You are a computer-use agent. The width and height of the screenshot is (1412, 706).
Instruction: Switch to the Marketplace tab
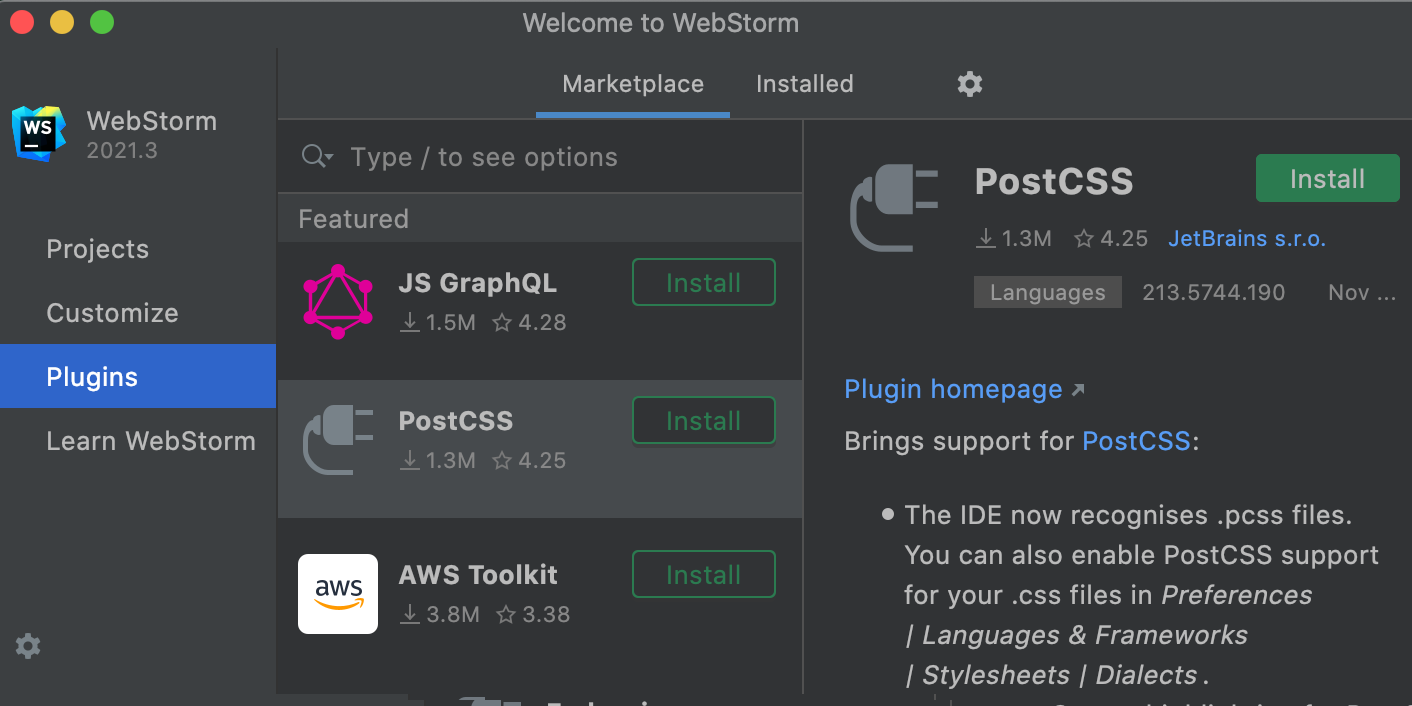click(633, 84)
